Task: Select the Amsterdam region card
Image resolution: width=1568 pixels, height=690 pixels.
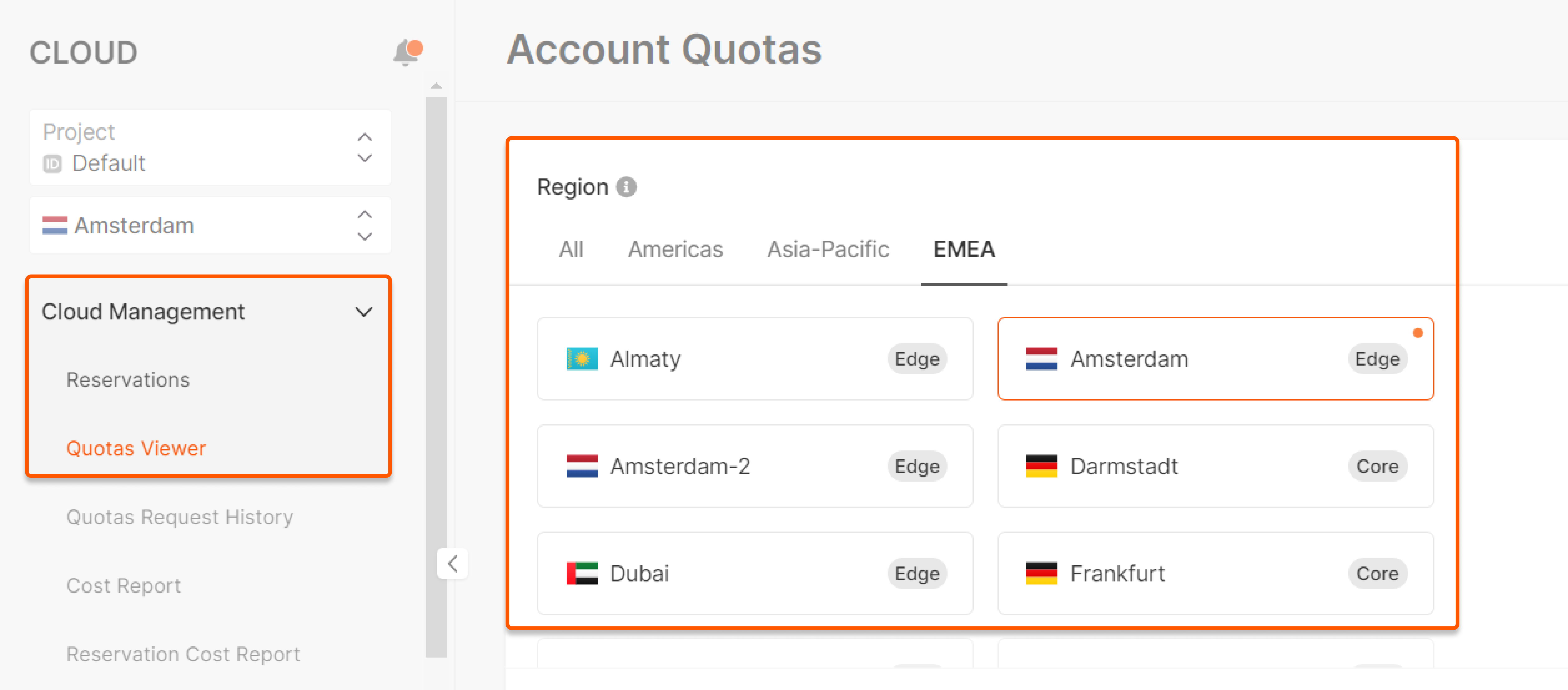Action: [1215, 359]
